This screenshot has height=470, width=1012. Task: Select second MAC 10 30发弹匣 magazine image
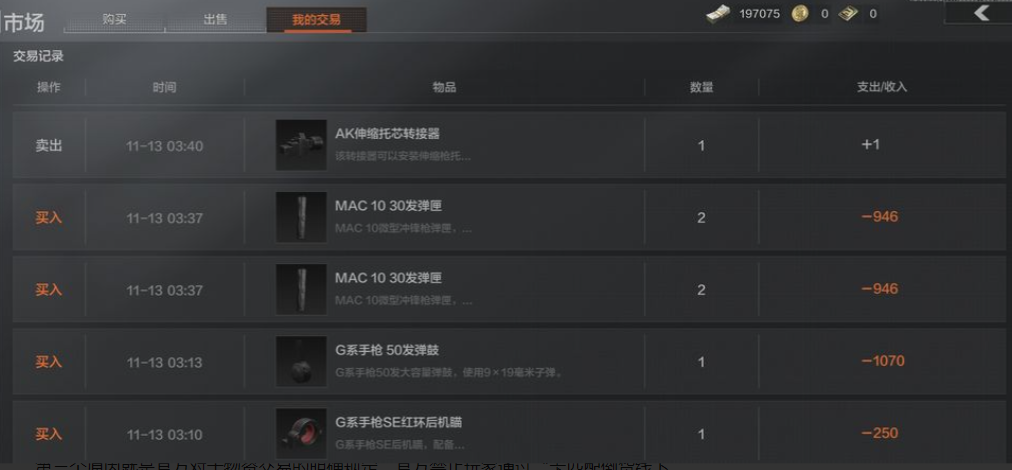click(x=301, y=290)
